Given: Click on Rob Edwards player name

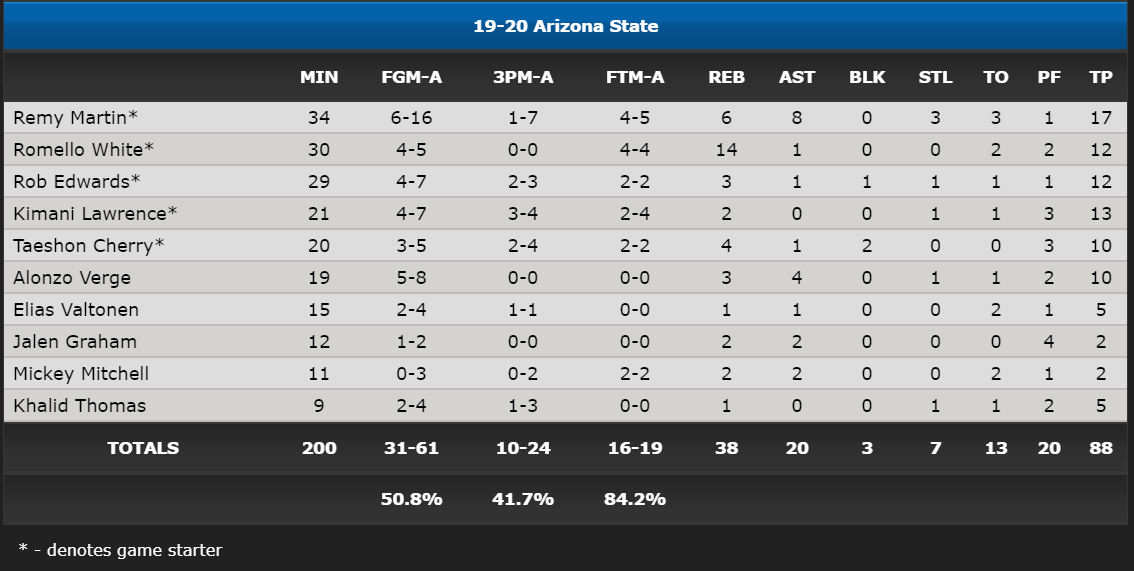Looking at the screenshot, I should 77,181.
